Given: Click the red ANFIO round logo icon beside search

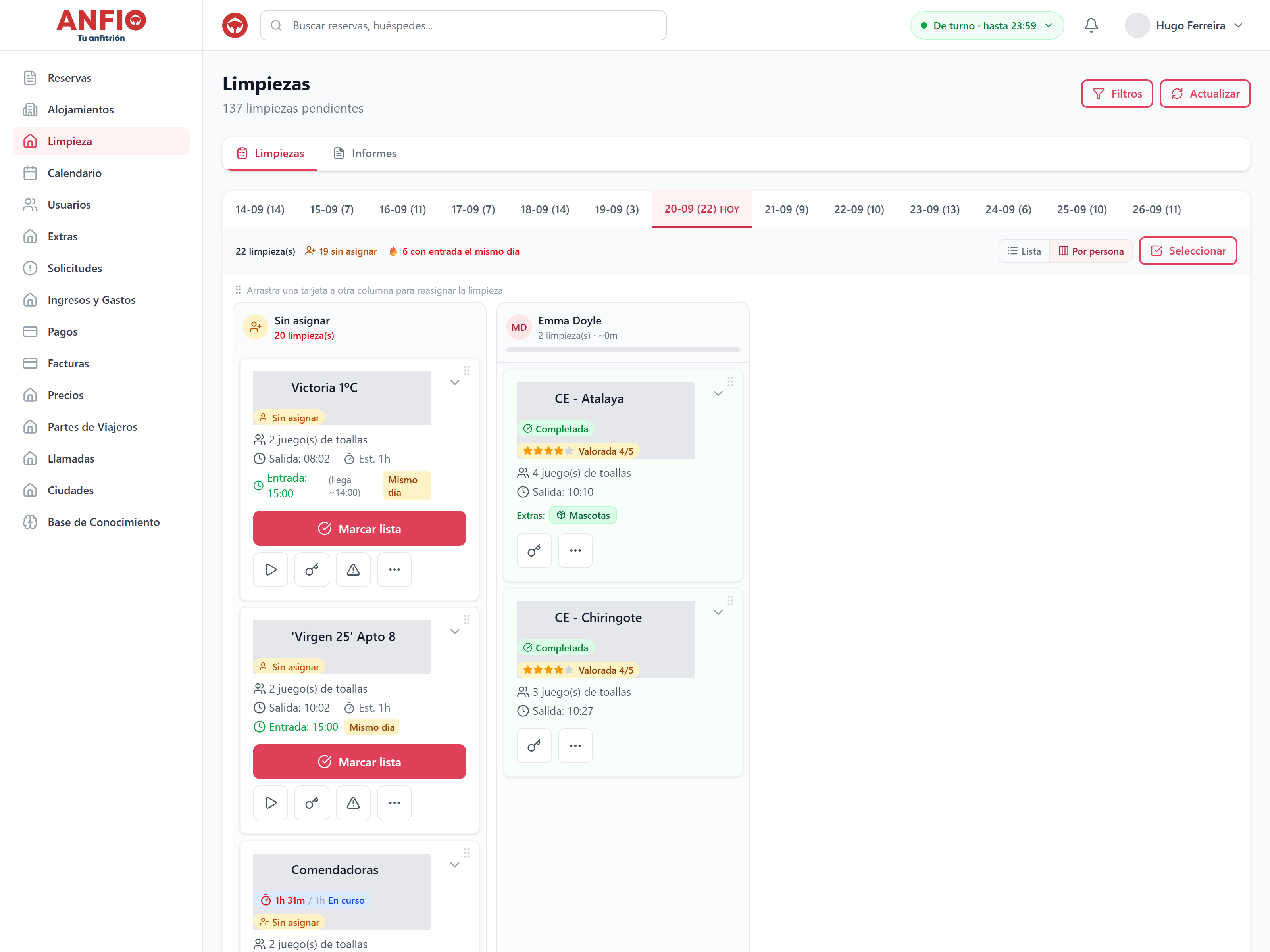Looking at the screenshot, I should pyautogui.click(x=235, y=25).
